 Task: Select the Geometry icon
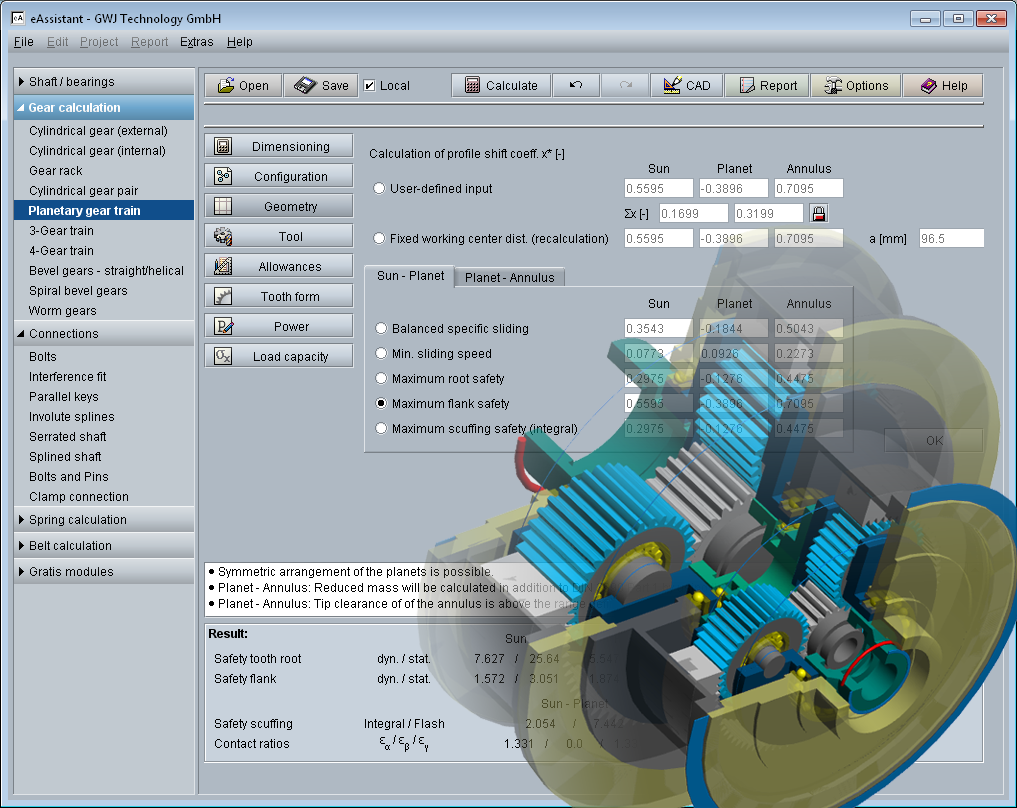tap(278, 205)
